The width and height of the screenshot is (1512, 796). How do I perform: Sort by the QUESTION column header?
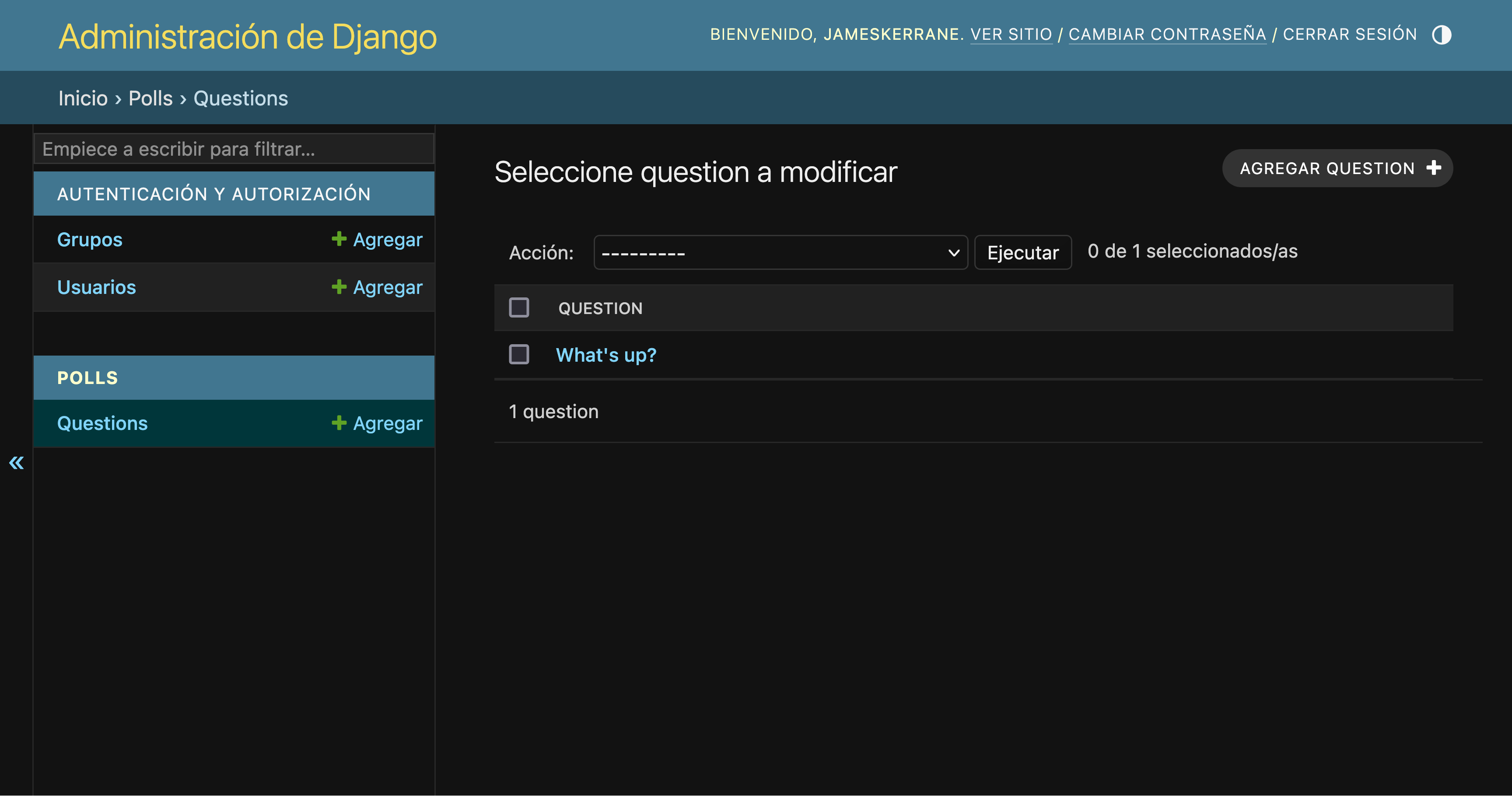[x=600, y=308]
